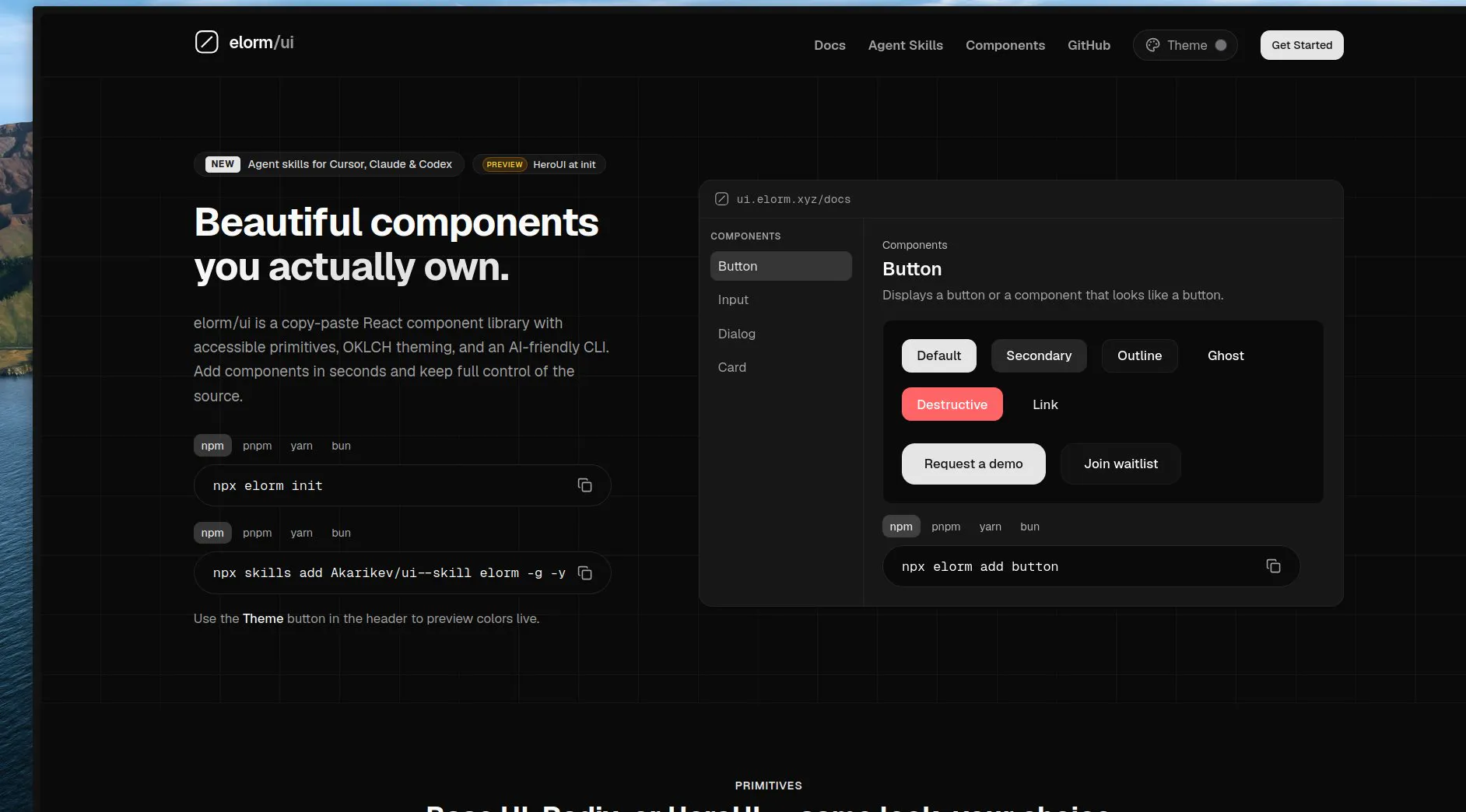1466x812 pixels.
Task: Open the PREVIEW HeroUI at init badge
Action: pos(538,164)
